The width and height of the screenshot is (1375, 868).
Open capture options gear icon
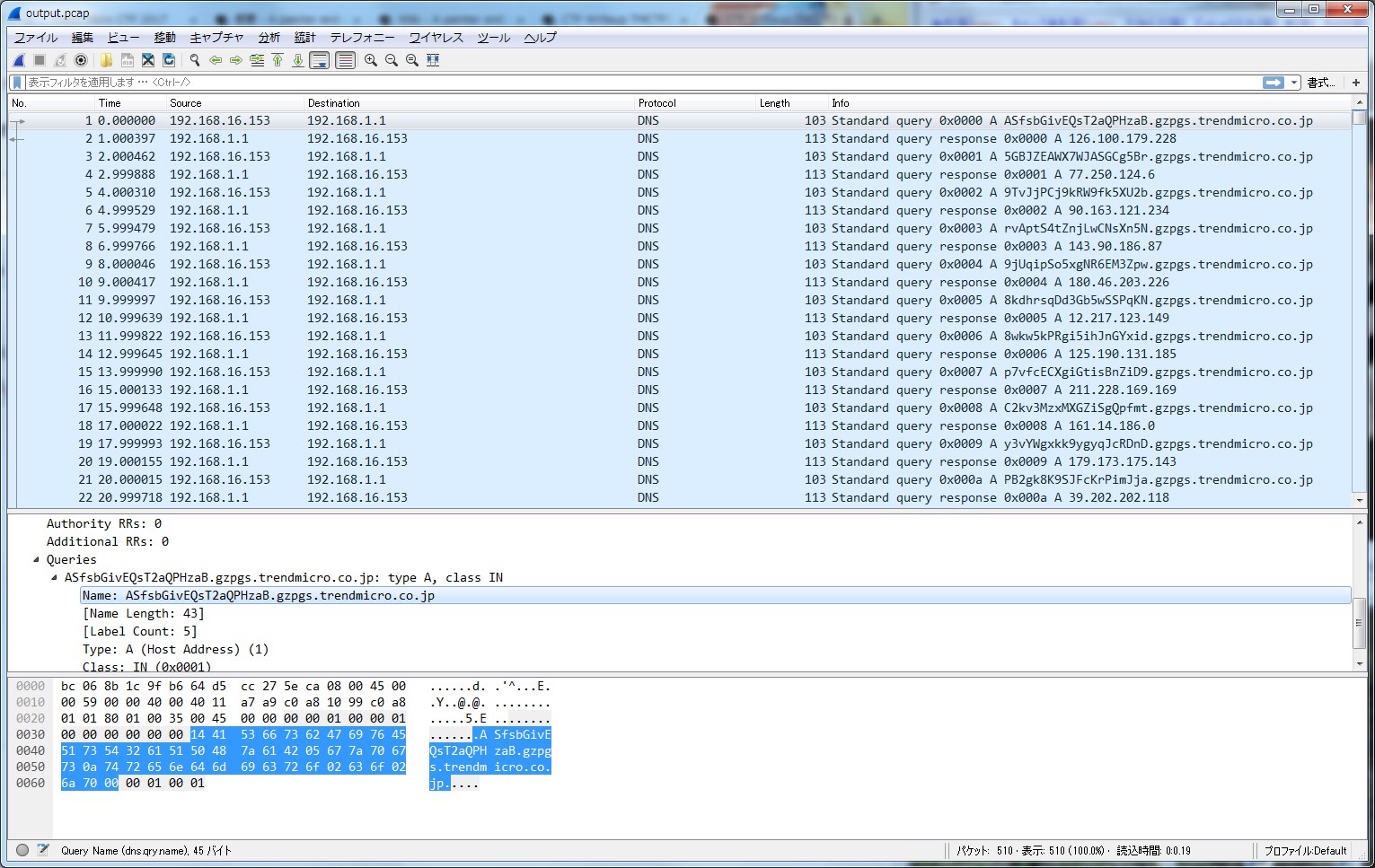[x=81, y=60]
